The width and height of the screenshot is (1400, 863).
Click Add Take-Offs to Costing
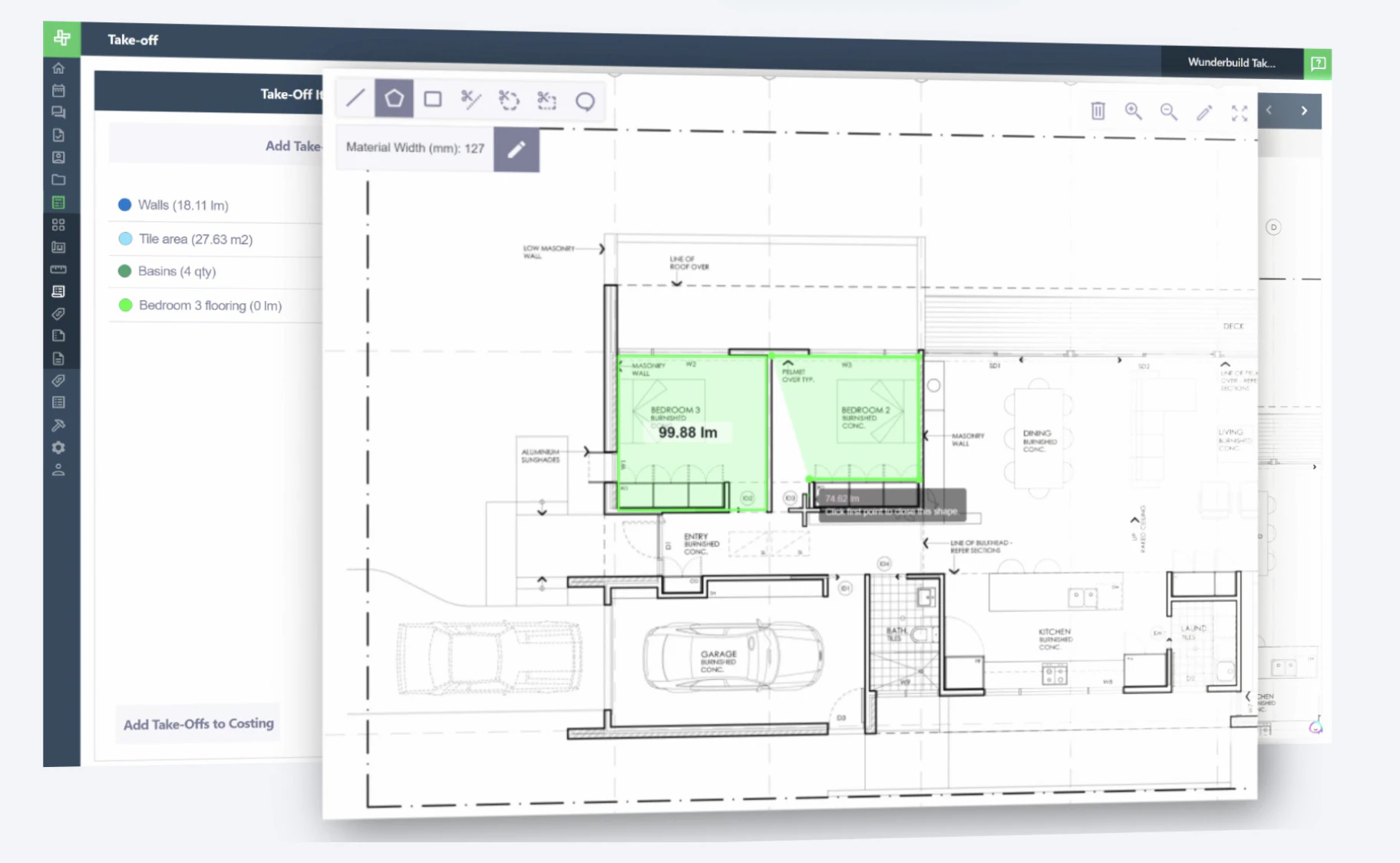pyautogui.click(x=198, y=723)
